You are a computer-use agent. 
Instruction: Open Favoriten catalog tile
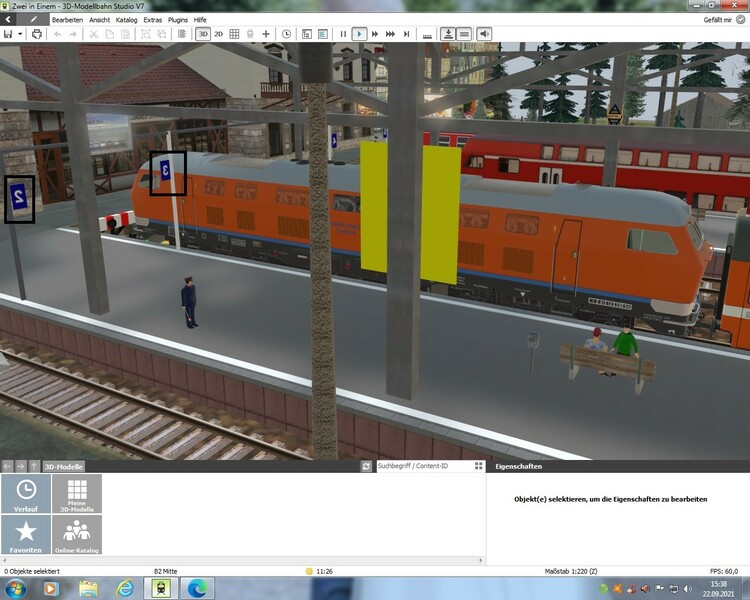(26, 535)
